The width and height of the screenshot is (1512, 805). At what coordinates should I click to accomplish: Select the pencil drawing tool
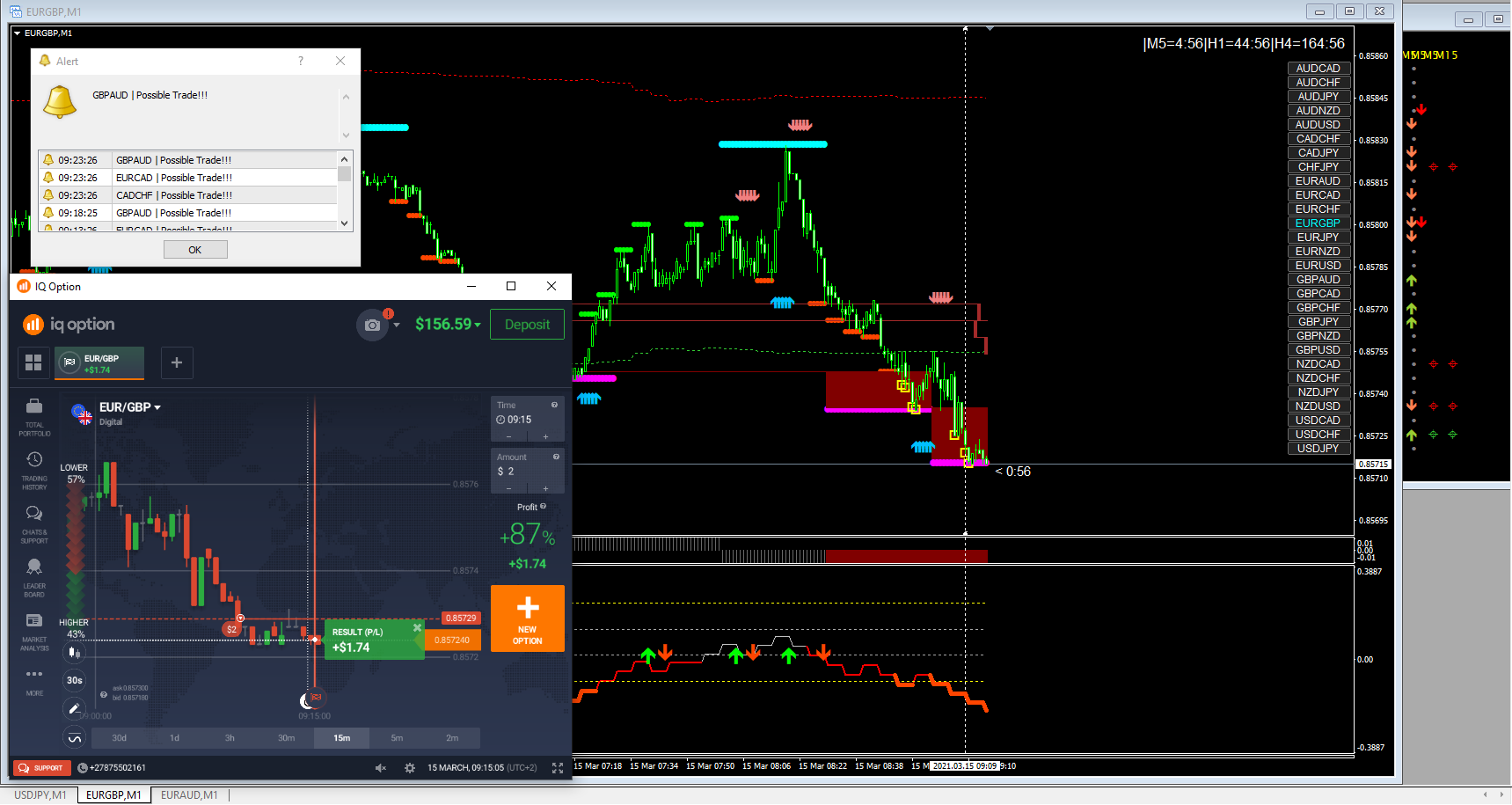coord(75,708)
